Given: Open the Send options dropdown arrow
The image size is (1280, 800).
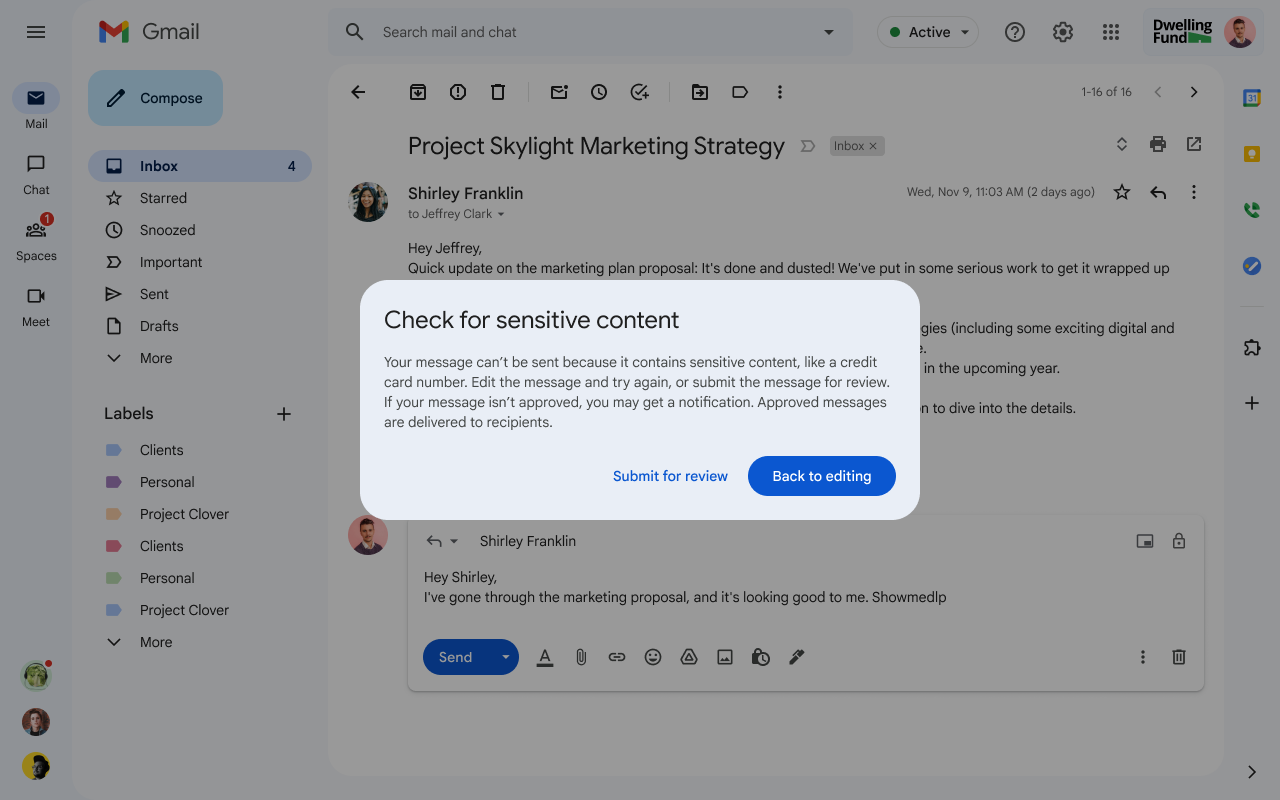Looking at the screenshot, I should (x=505, y=657).
